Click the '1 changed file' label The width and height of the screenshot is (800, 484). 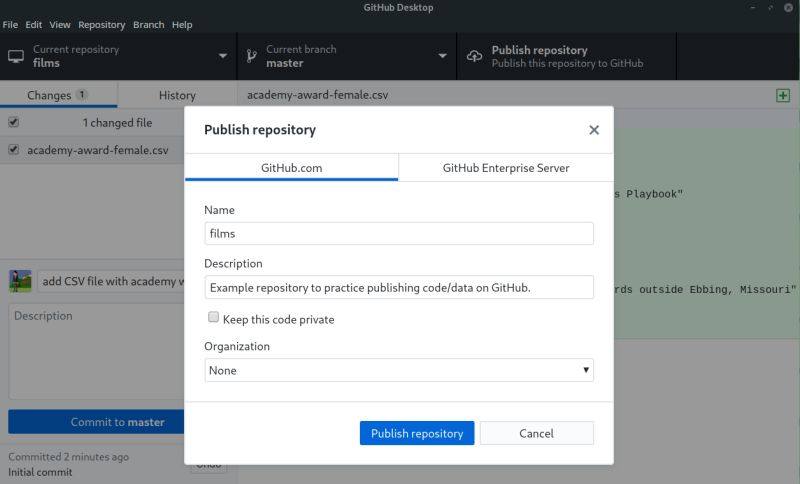(x=117, y=122)
